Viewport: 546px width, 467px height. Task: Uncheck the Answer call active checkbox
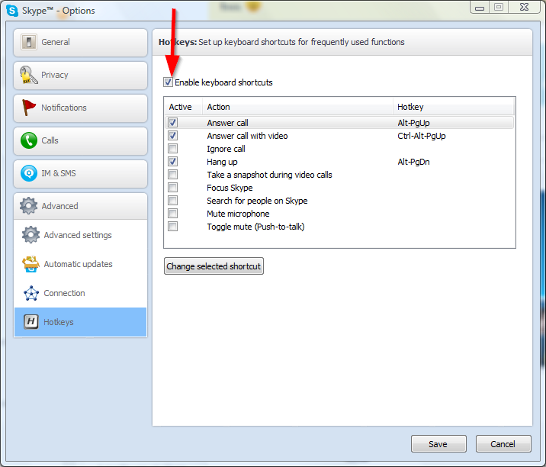[x=173, y=122]
